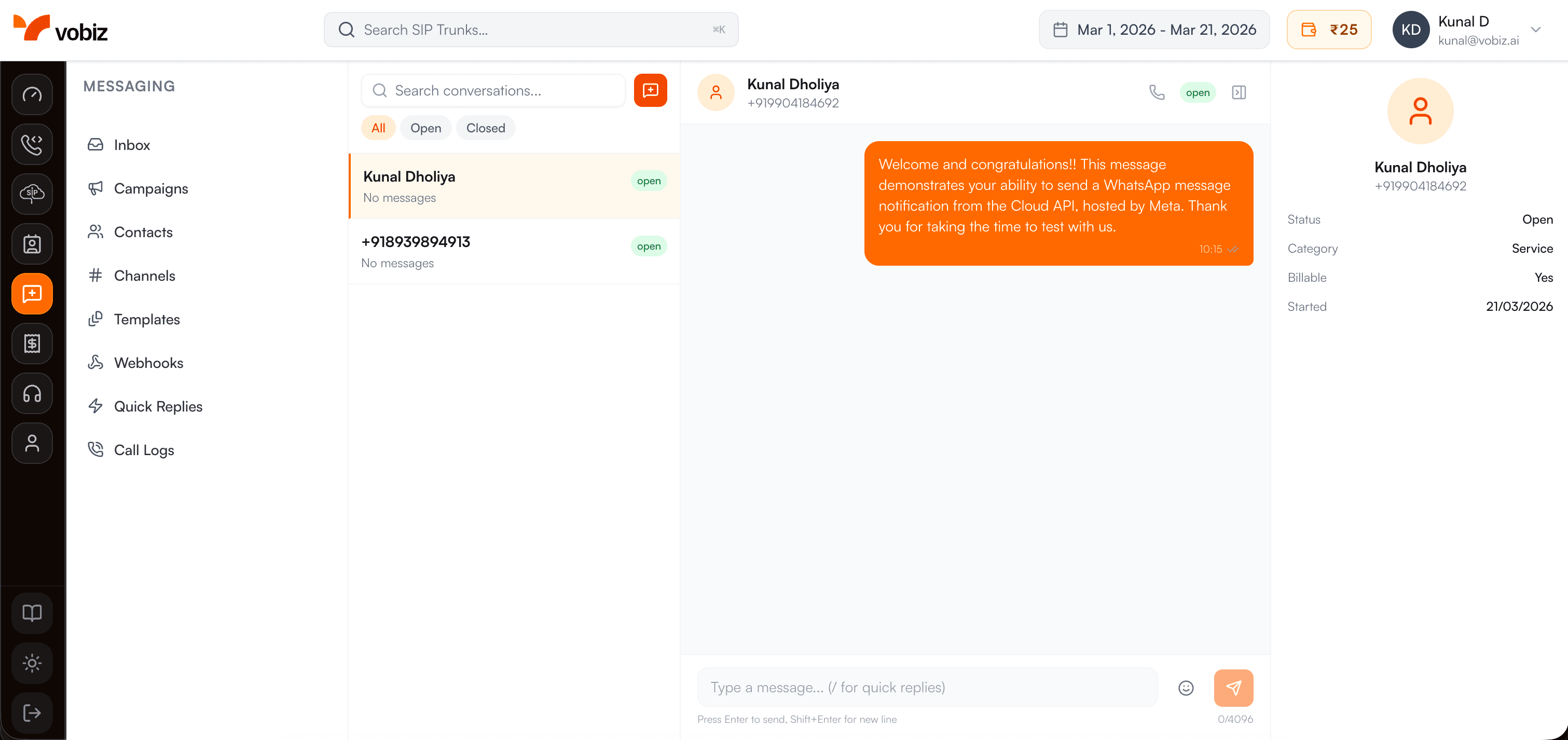Open the billing invoice icon in sidebar

tap(32, 343)
